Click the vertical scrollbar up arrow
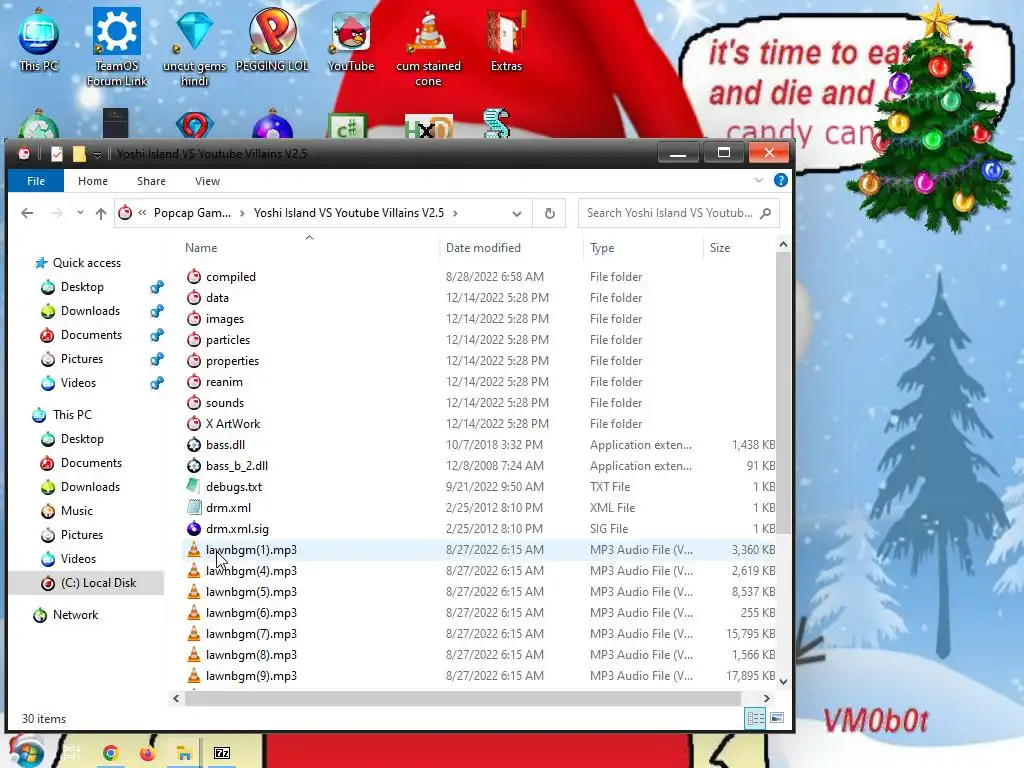1024x768 pixels. click(x=783, y=244)
